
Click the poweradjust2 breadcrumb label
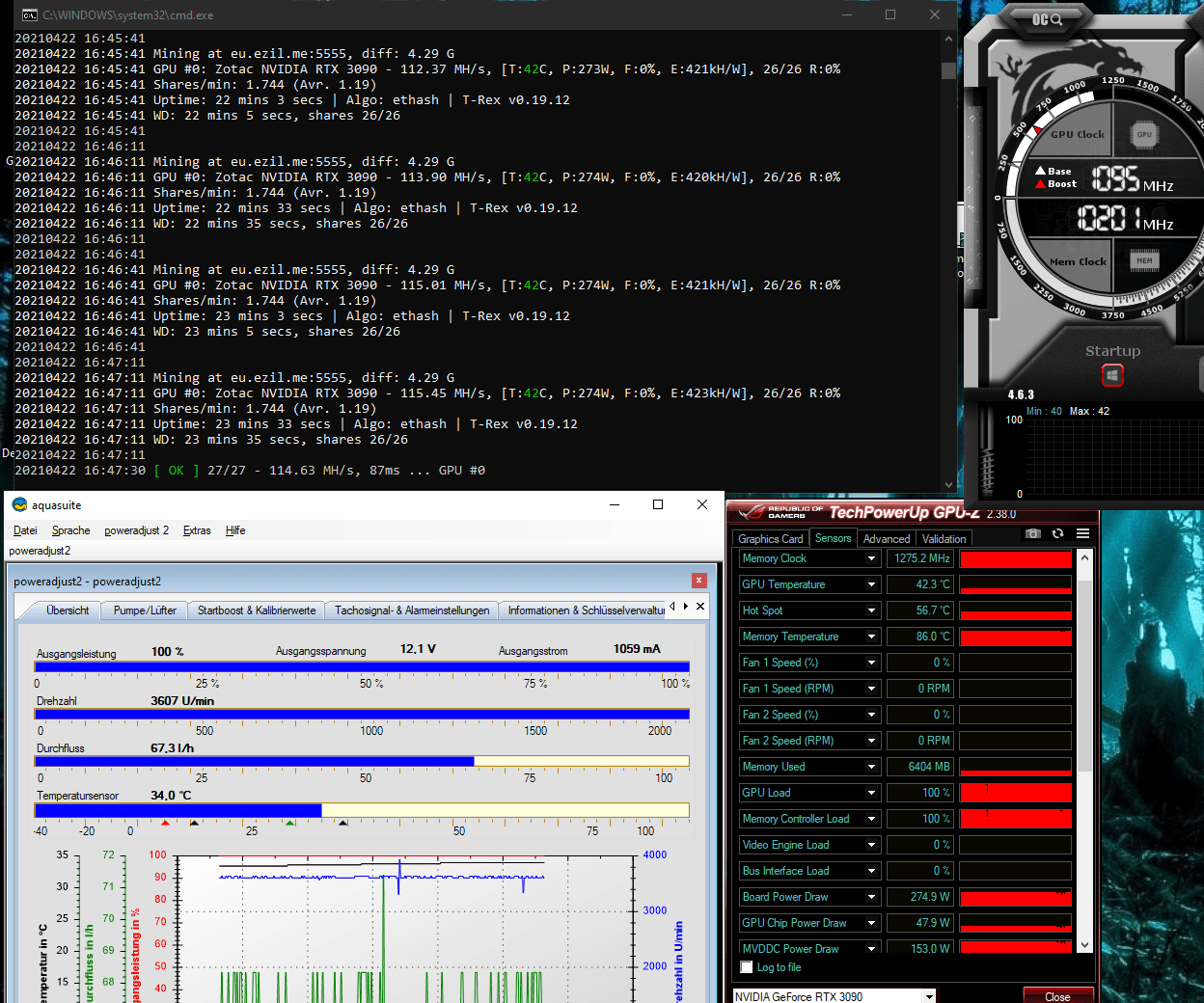coord(40,551)
